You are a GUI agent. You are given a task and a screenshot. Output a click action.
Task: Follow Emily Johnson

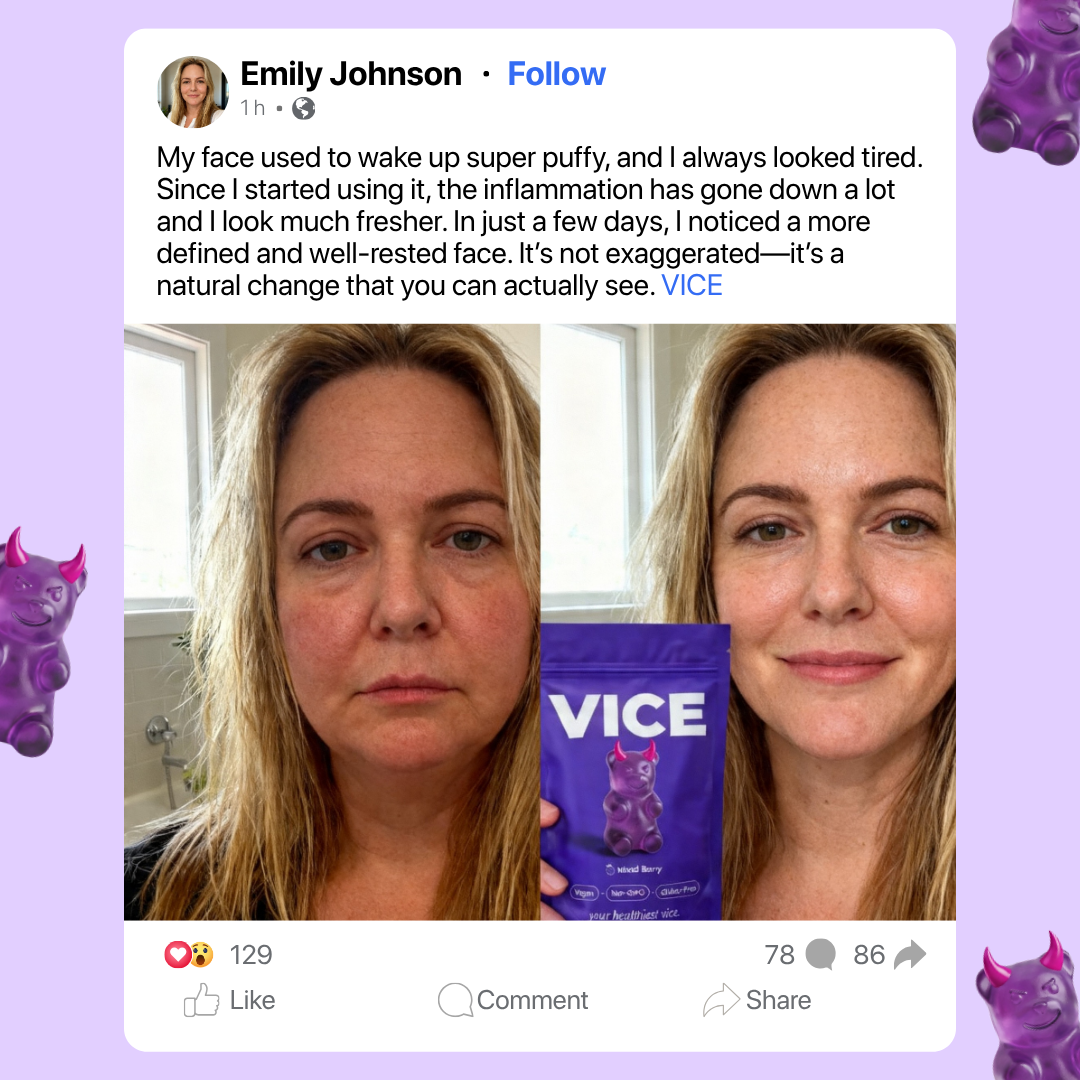[557, 74]
